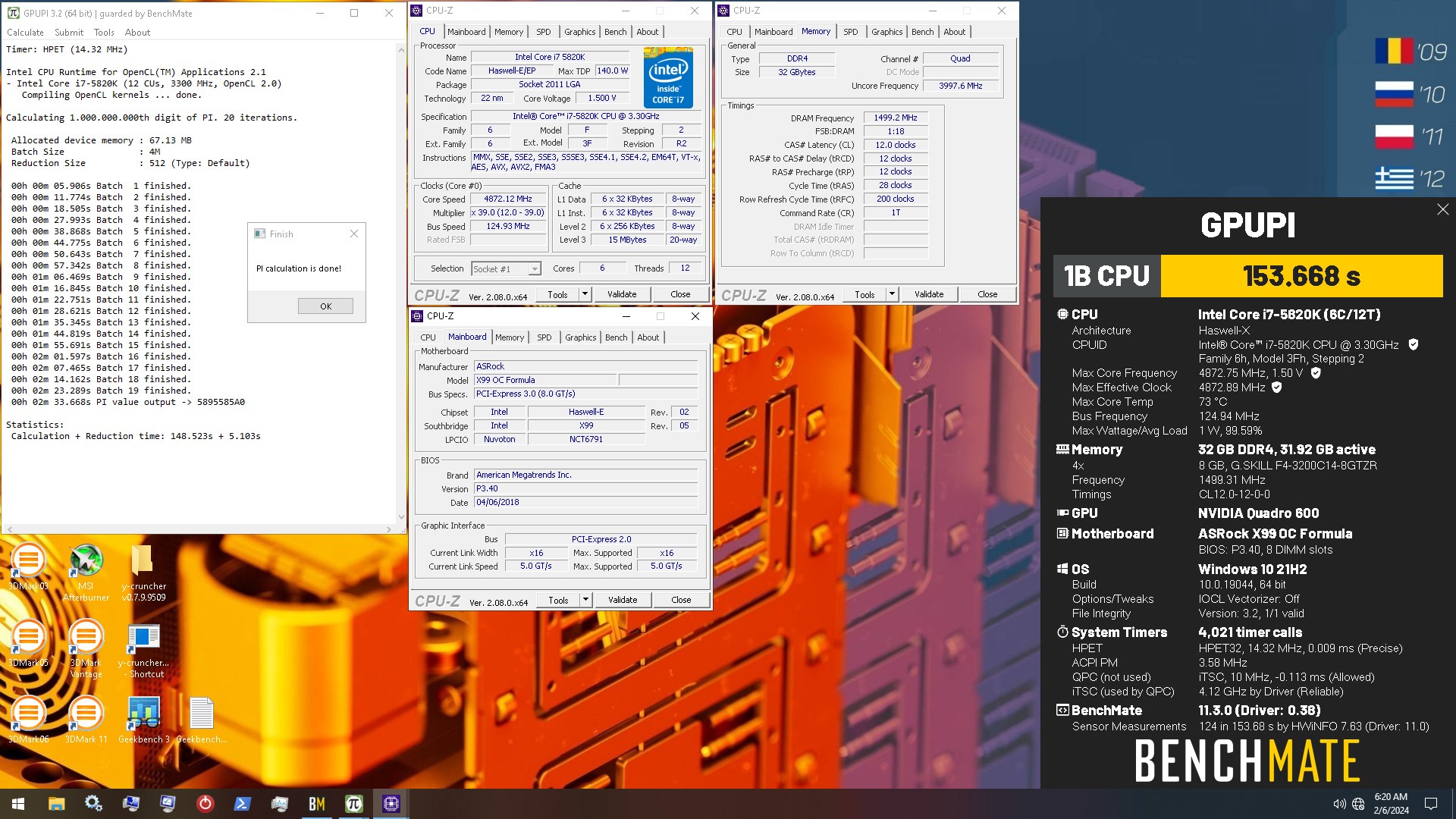Open the taskbar clock showing 6:20 AM
Viewport: 1456px width, 819px height.
pos(1391,804)
